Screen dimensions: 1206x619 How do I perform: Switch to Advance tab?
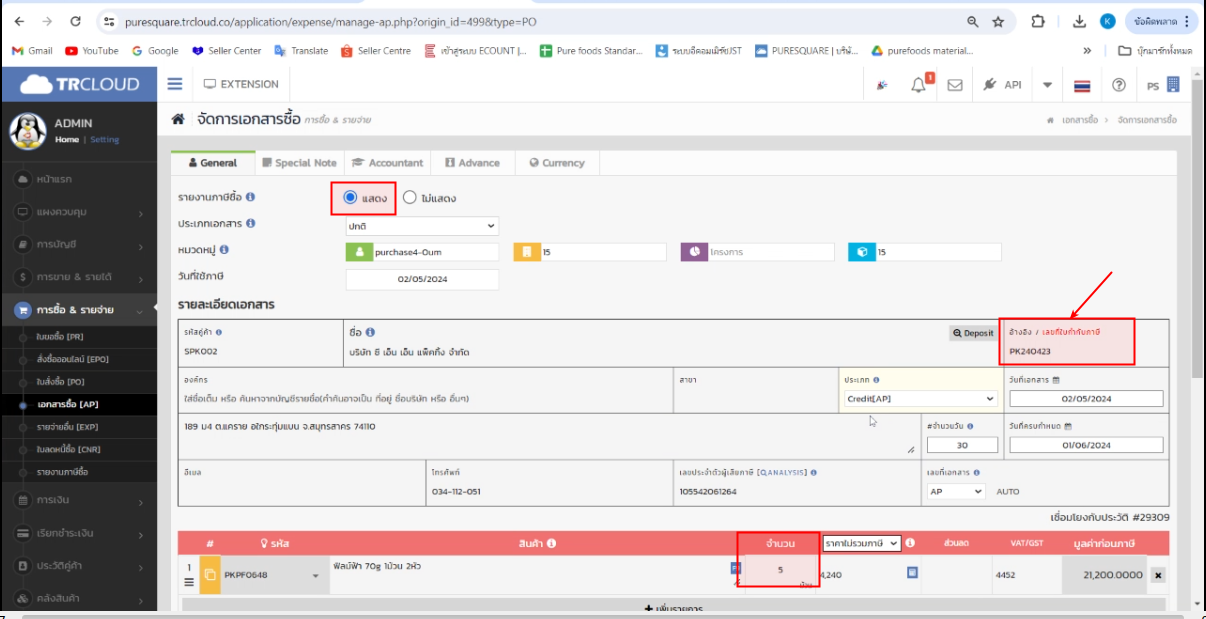[x=473, y=162]
